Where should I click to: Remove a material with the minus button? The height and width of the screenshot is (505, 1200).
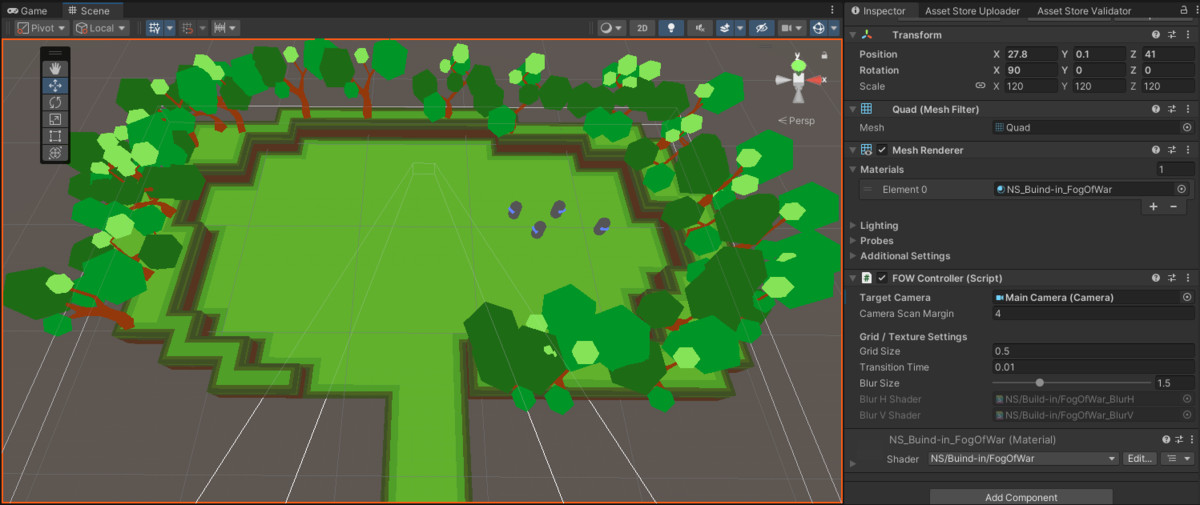point(1173,206)
